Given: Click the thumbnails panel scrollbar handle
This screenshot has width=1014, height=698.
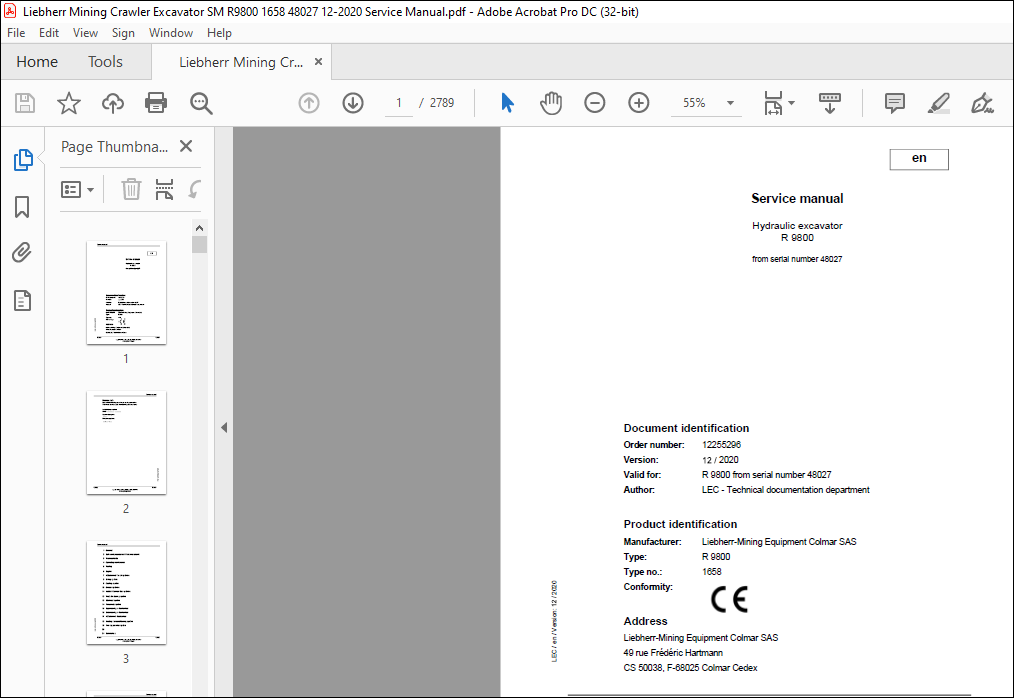Looking at the screenshot, I should tap(199, 245).
